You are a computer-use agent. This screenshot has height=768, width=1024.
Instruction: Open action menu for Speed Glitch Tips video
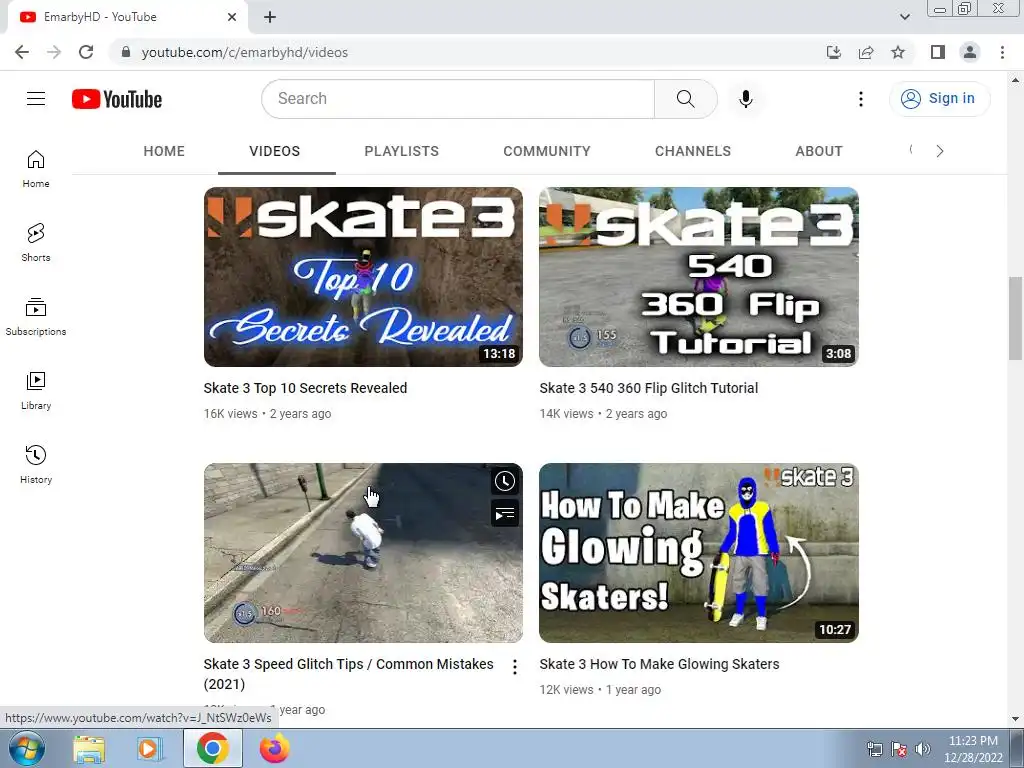(515, 667)
